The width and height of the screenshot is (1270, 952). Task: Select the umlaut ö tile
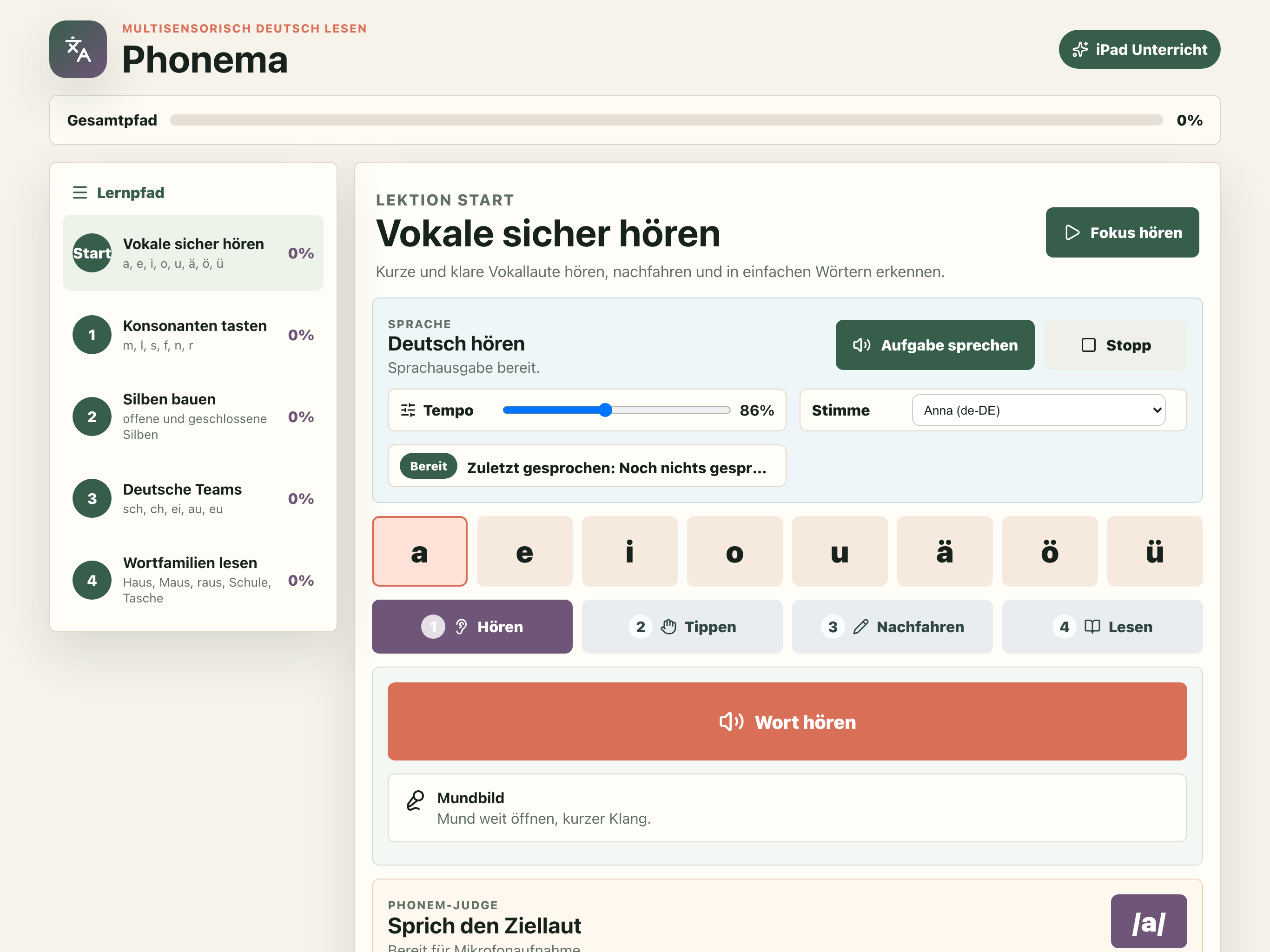1050,551
